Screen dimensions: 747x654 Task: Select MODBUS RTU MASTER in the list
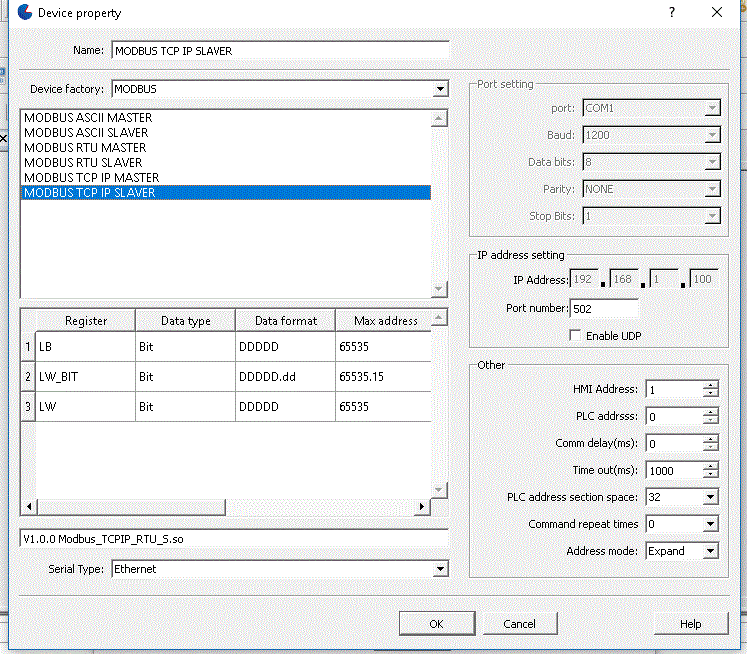226,148
